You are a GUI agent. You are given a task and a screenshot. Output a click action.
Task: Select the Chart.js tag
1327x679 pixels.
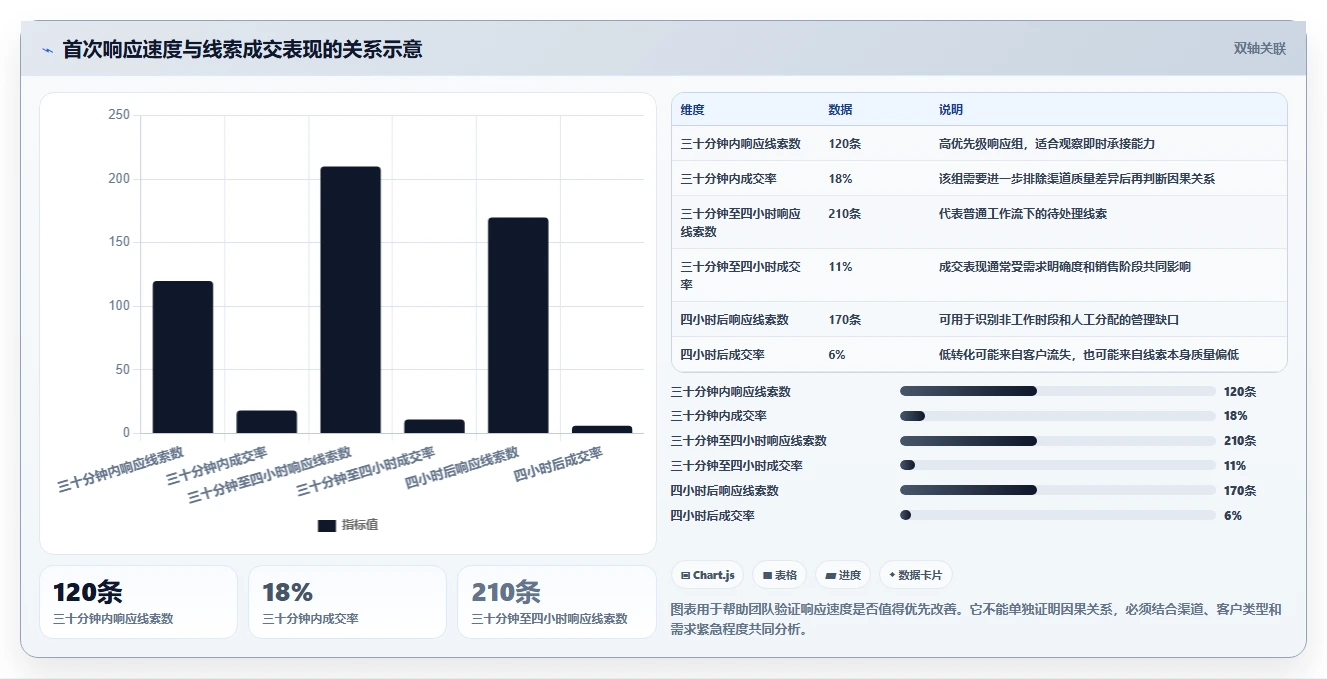[x=707, y=575]
